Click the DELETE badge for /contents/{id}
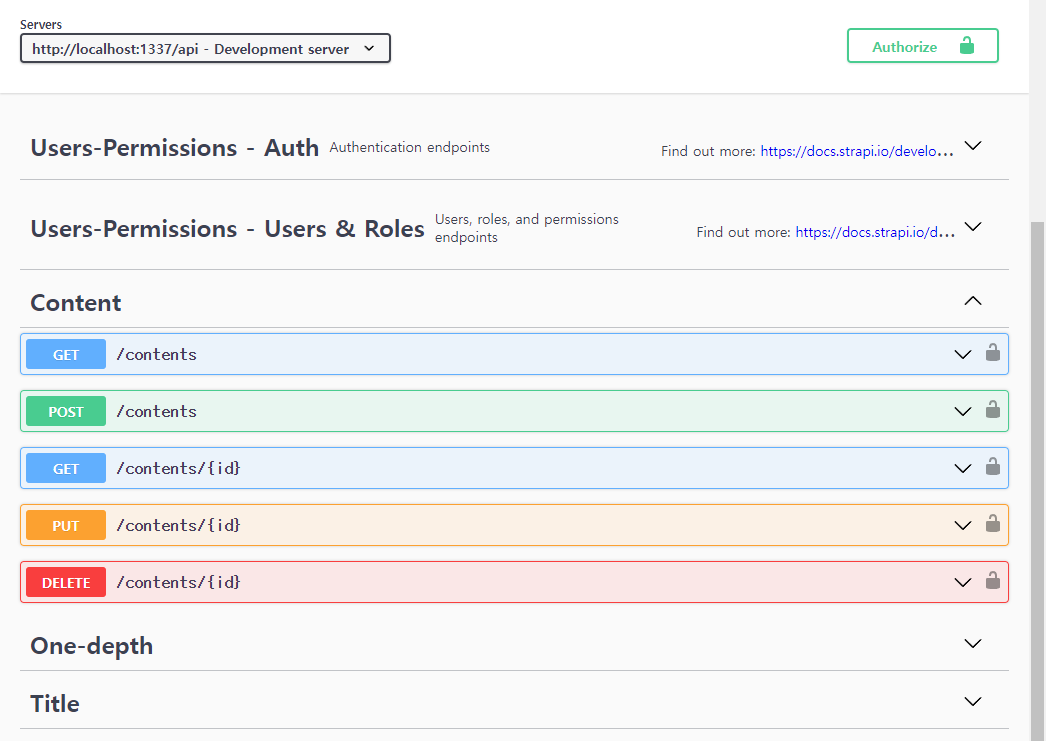This screenshot has width=1046, height=741. (x=66, y=582)
